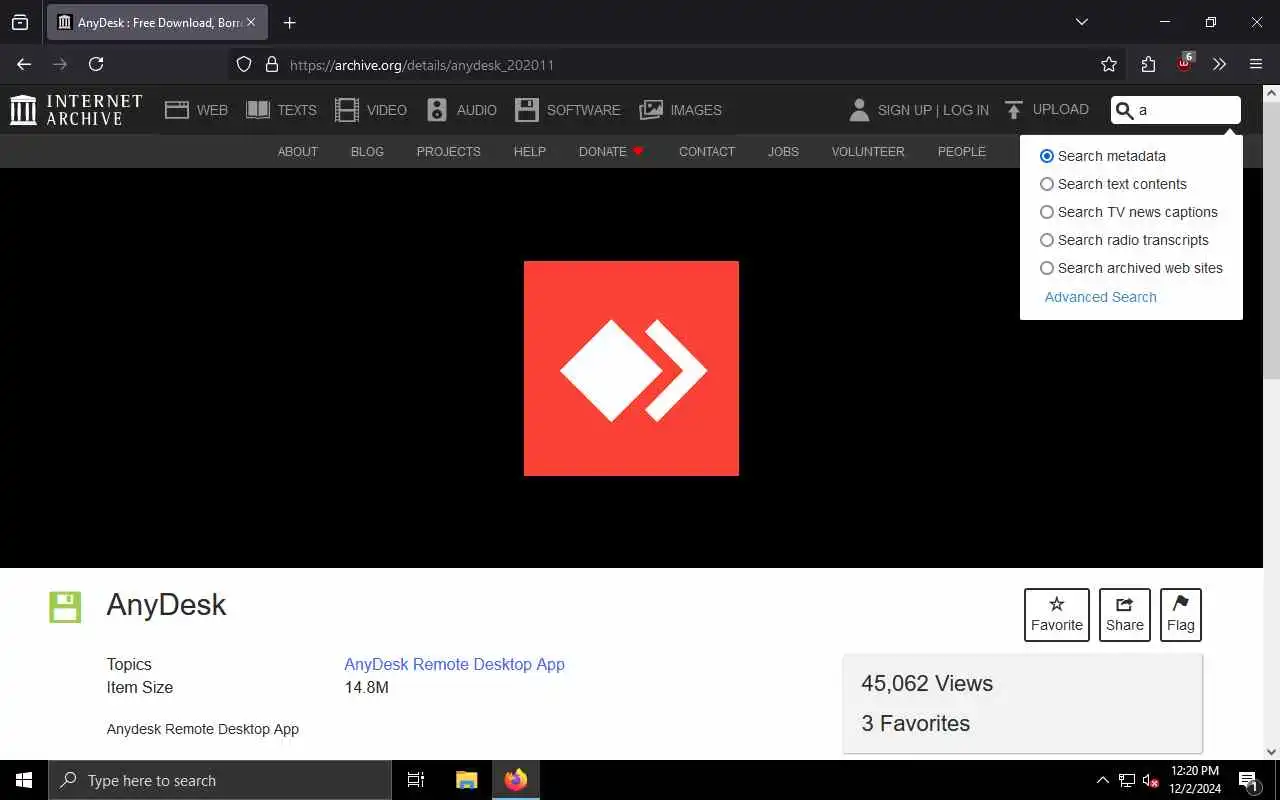Open the Contact menu item
The image size is (1280, 800).
(x=707, y=152)
